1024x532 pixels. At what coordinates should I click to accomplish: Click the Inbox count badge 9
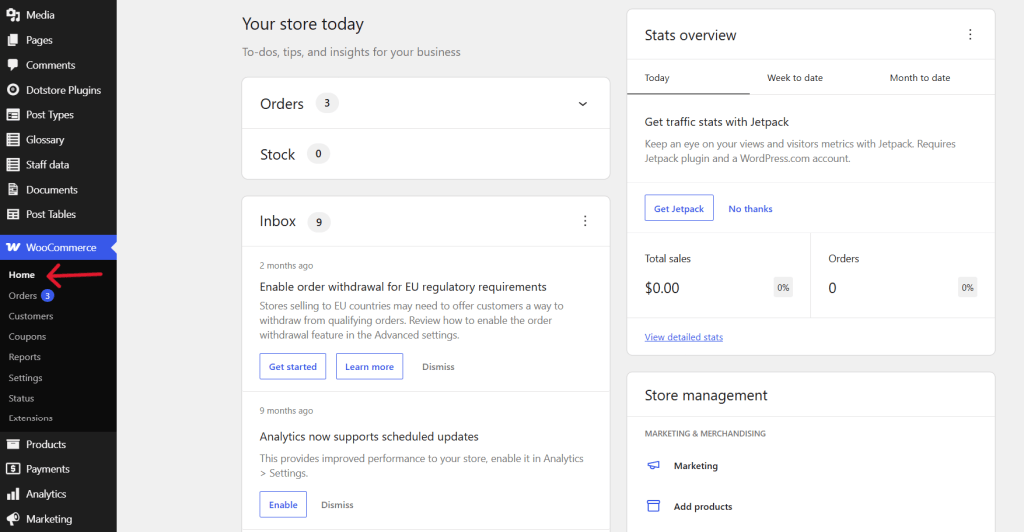pos(319,222)
